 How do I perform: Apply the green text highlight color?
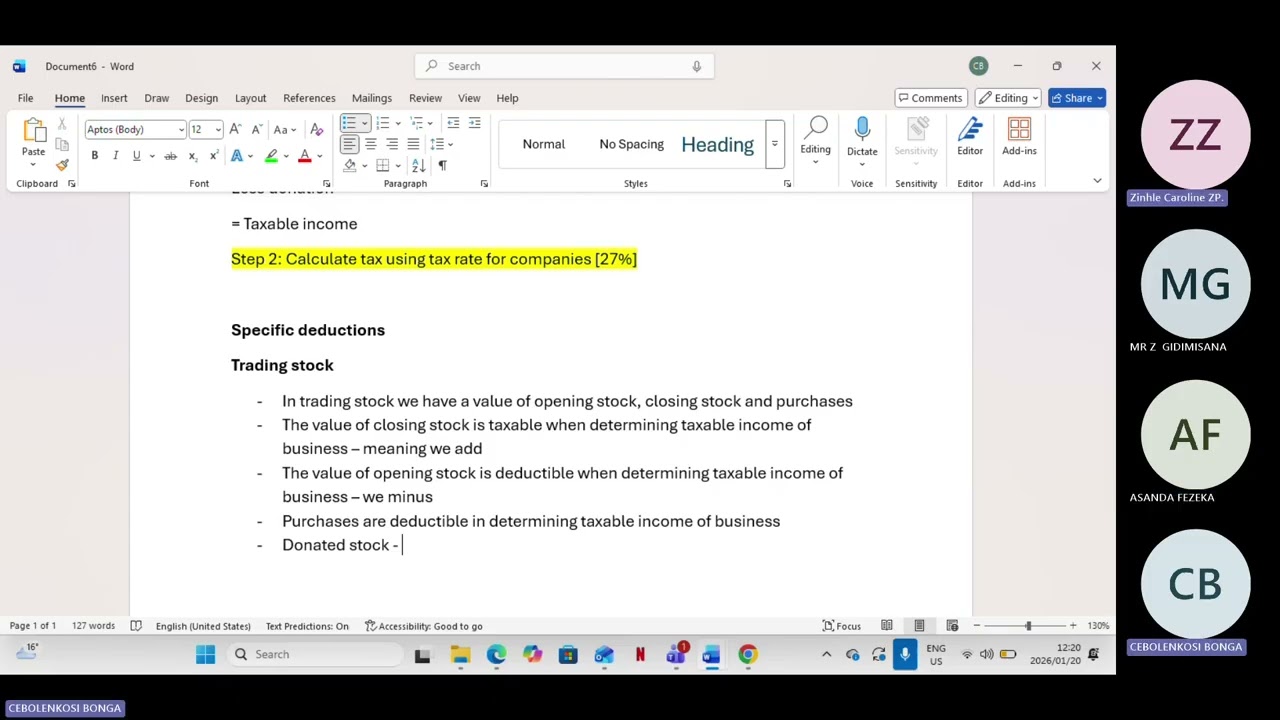(271, 156)
